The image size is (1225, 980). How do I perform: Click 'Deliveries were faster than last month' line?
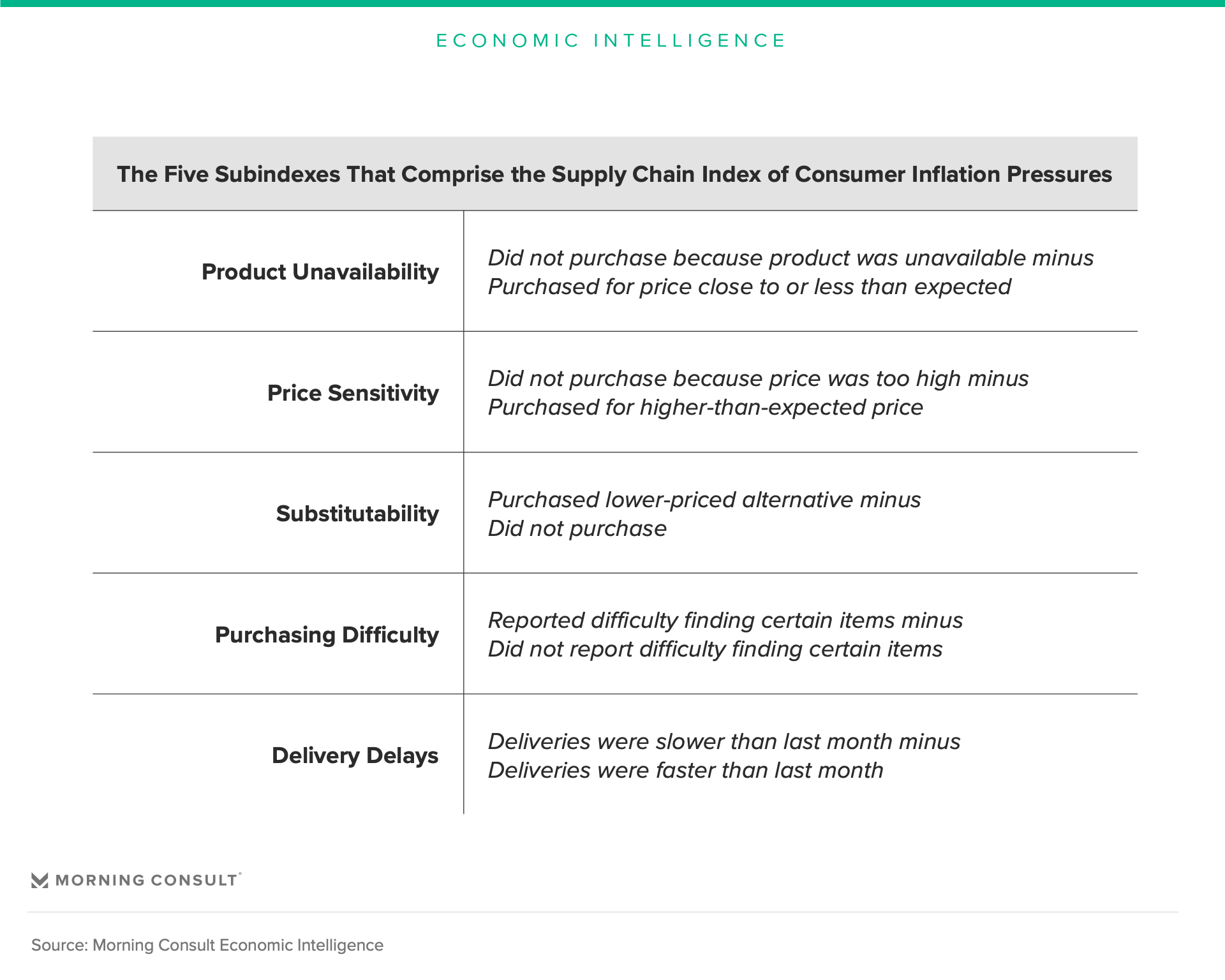[685, 770]
